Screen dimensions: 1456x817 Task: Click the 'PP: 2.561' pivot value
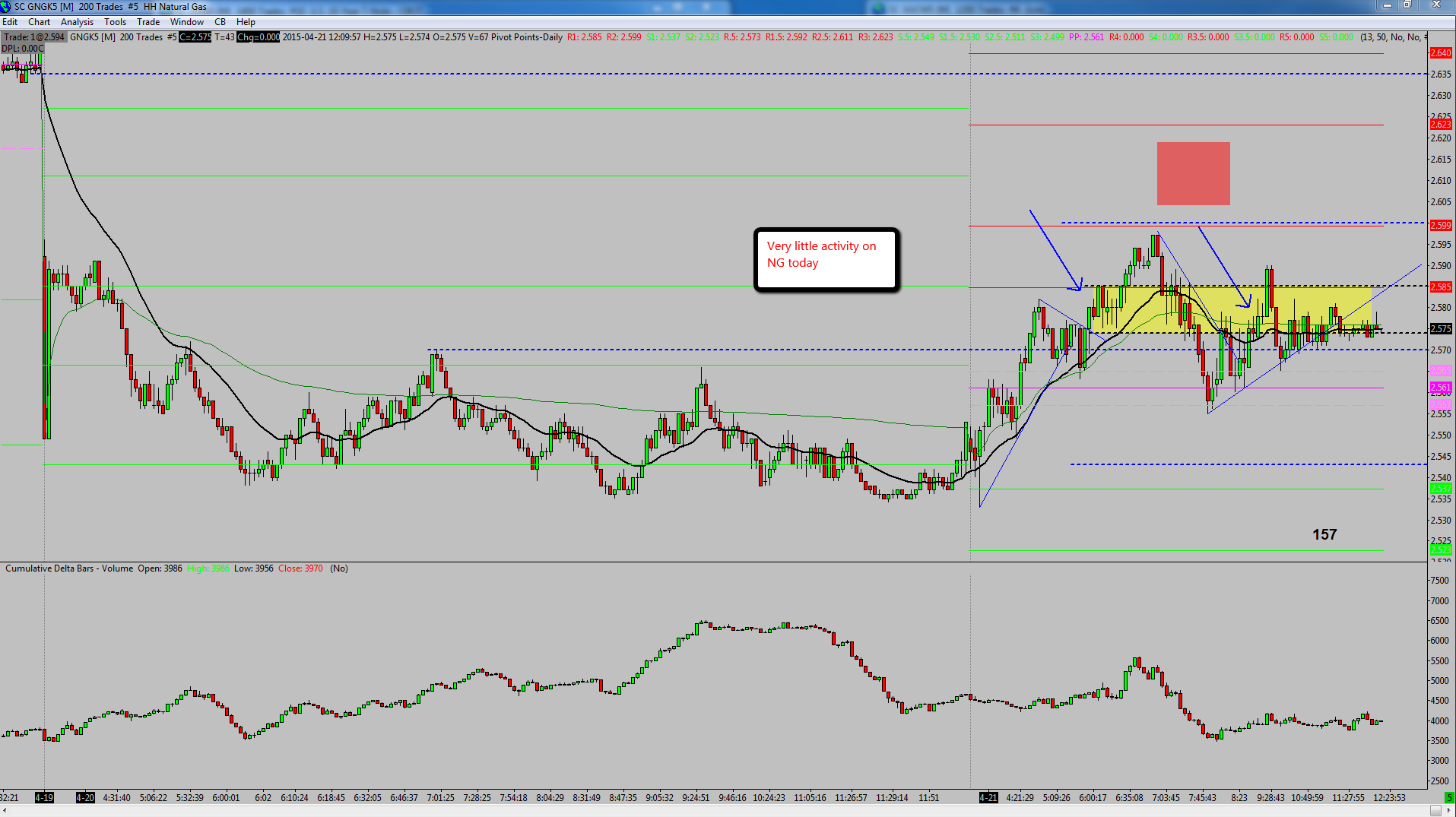pyautogui.click(x=1086, y=37)
